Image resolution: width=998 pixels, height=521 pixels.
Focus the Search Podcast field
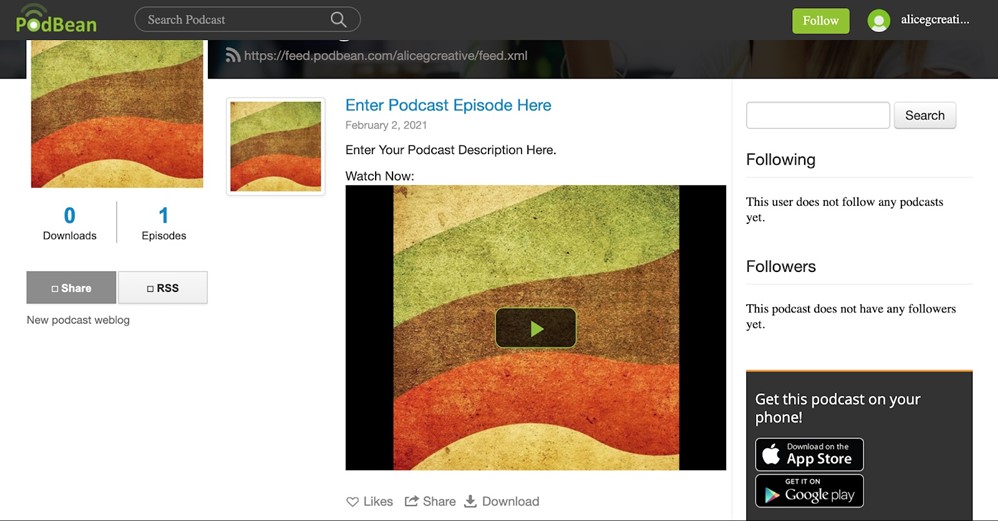[x=247, y=20]
